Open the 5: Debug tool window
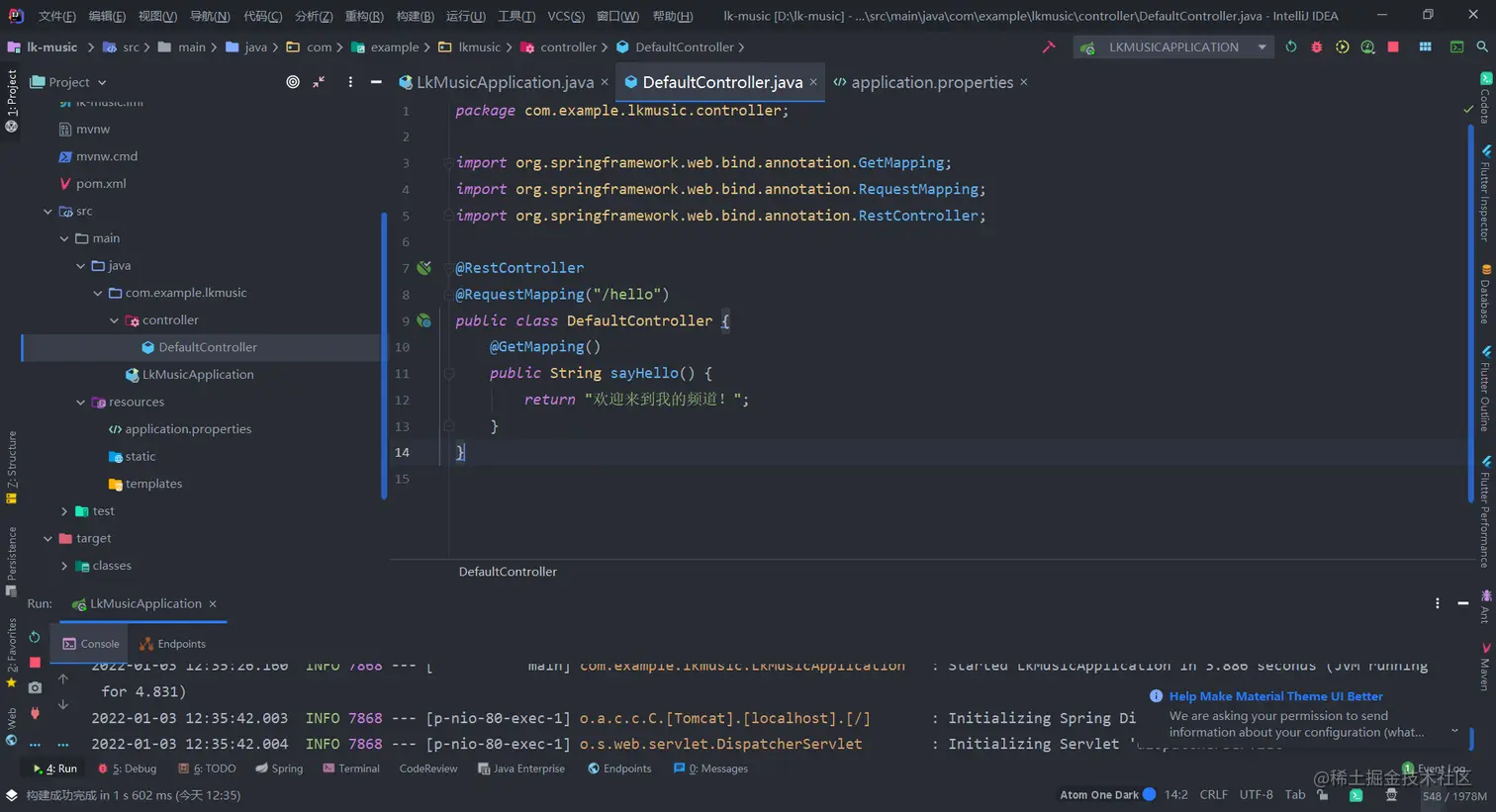This screenshot has width=1496, height=812. pos(127,768)
